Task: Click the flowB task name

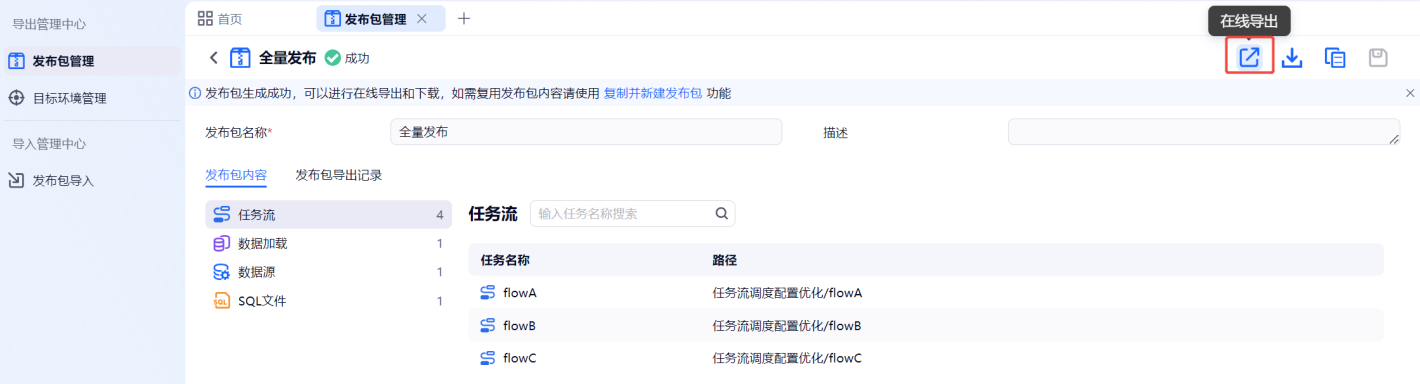Action: tap(520, 325)
